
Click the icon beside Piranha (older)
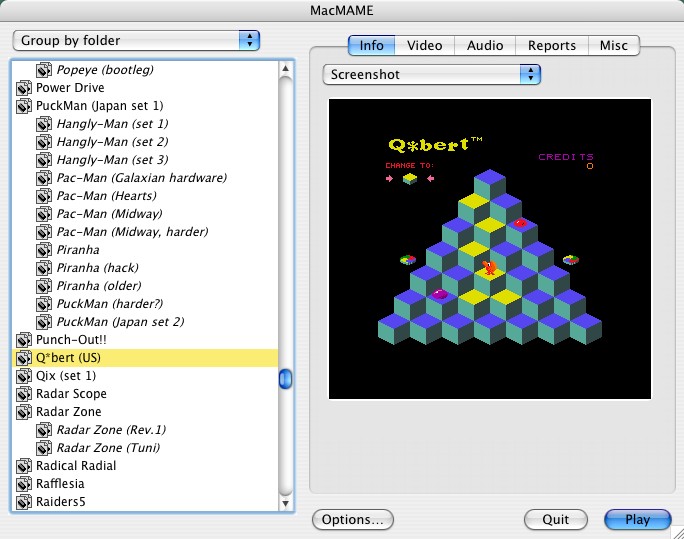pos(44,286)
